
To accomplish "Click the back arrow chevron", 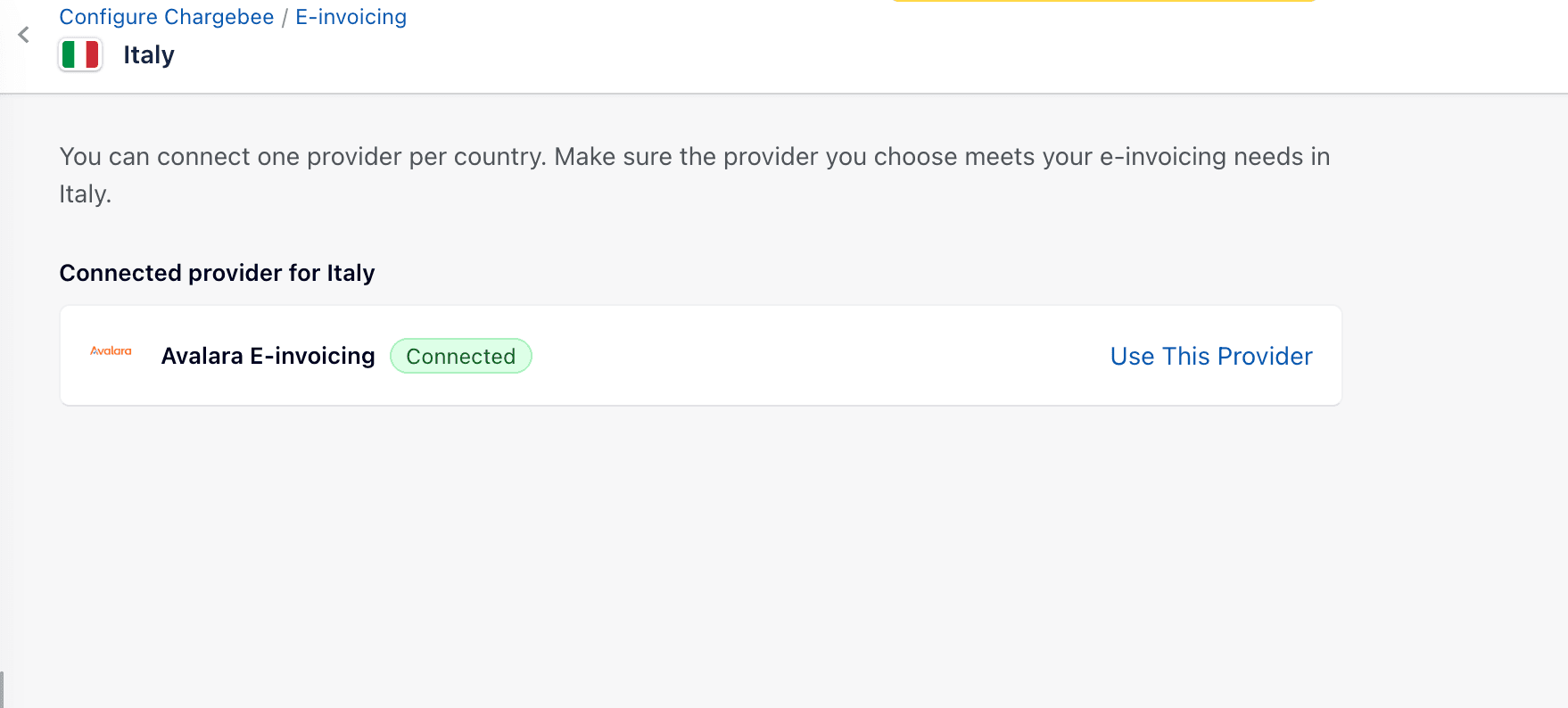I will [x=24, y=35].
